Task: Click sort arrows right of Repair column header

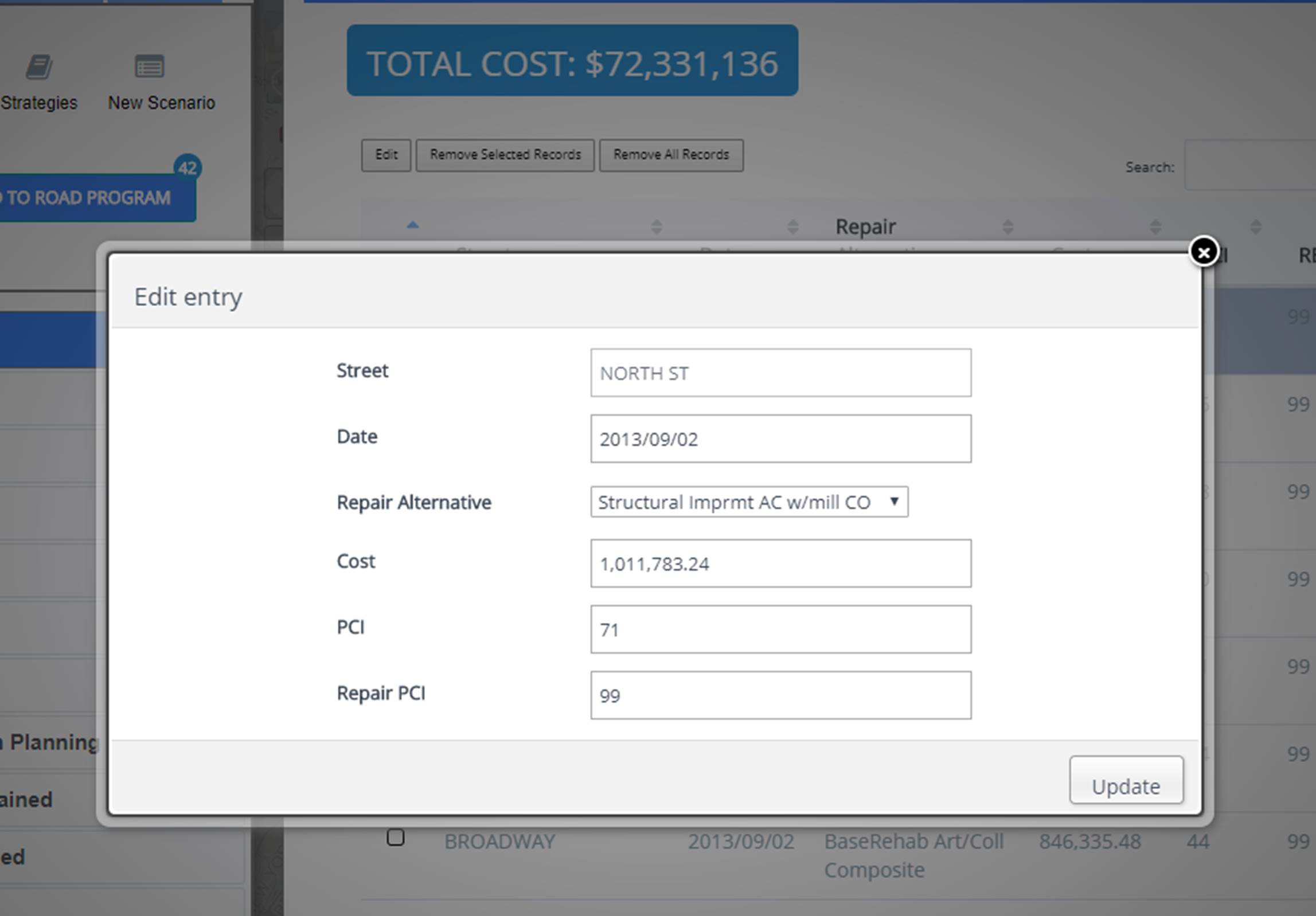Action: coord(1007,227)
